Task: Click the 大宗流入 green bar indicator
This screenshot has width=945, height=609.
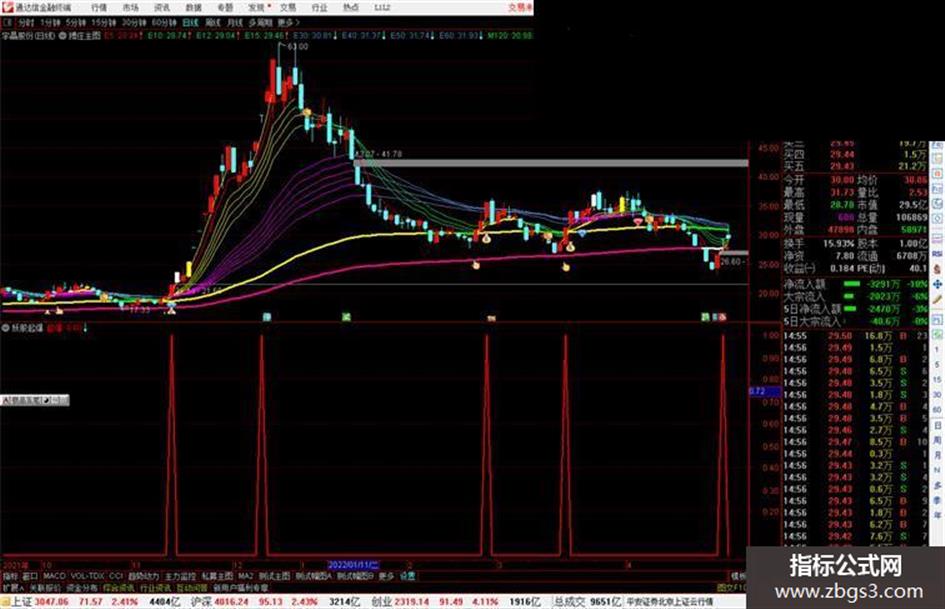Action: [x=850, y=296]
